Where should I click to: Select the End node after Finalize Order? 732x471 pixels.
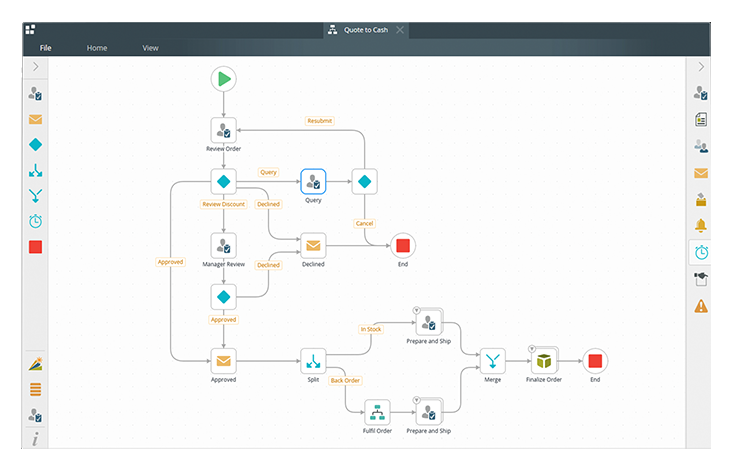595,361
